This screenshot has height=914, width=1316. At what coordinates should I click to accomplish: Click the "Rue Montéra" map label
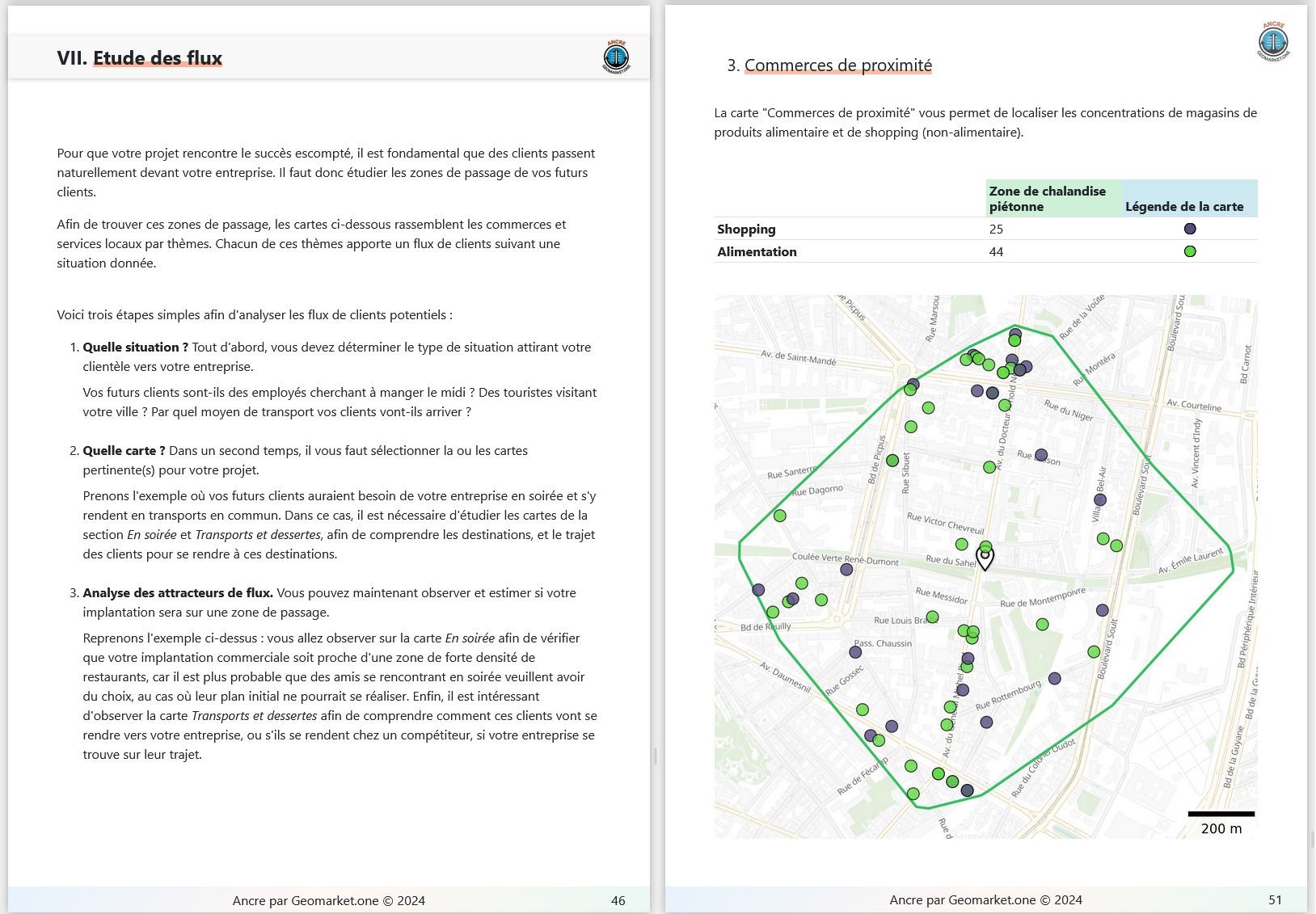1095,369
